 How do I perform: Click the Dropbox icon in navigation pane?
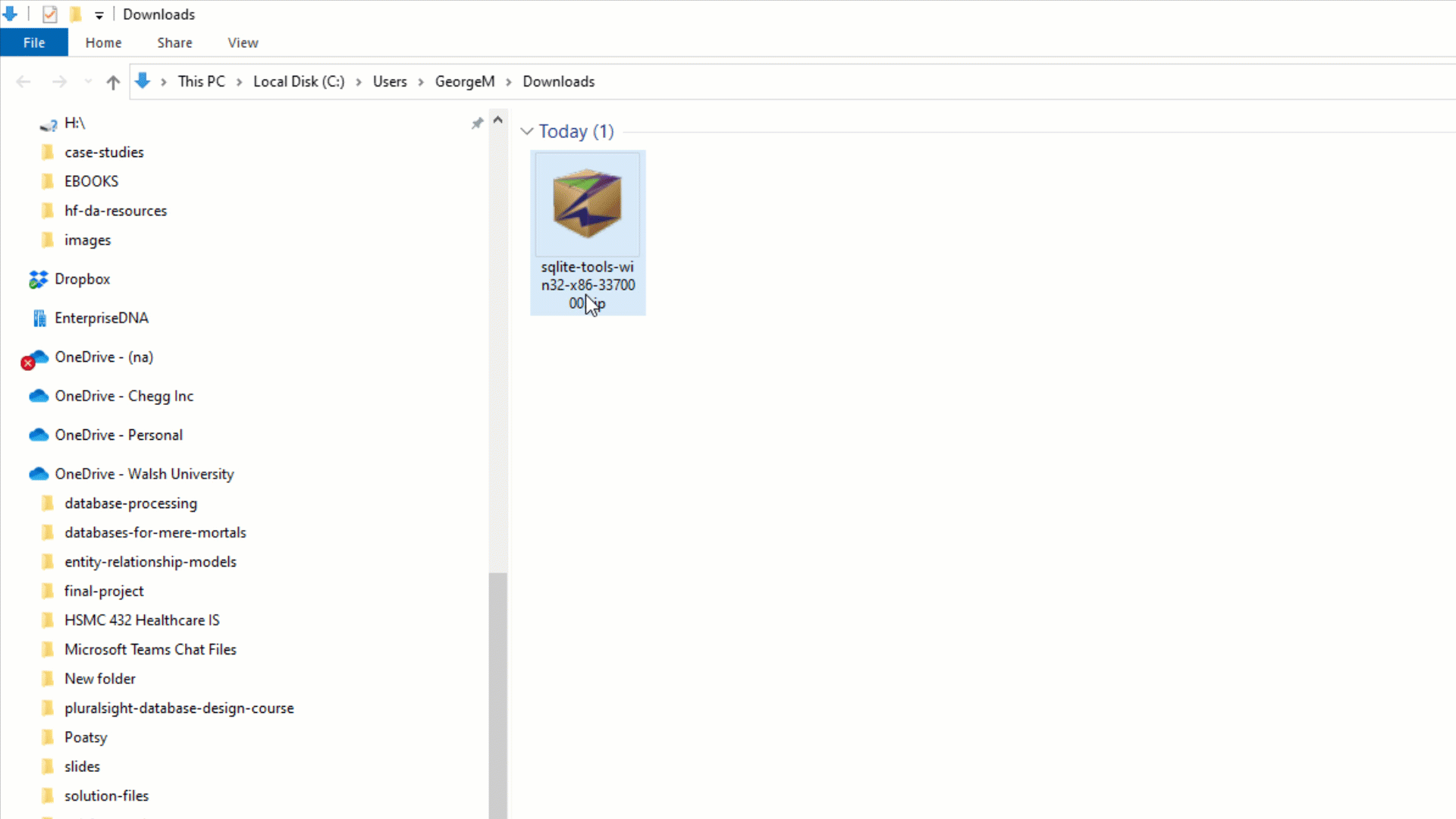pos(38,280)
